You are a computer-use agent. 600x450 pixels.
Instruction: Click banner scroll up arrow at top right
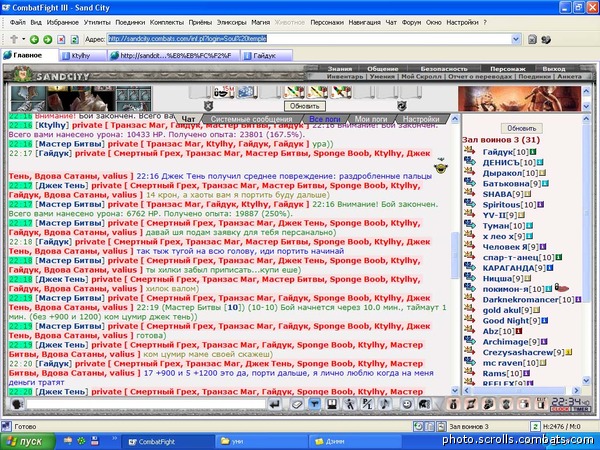(586, 91)
